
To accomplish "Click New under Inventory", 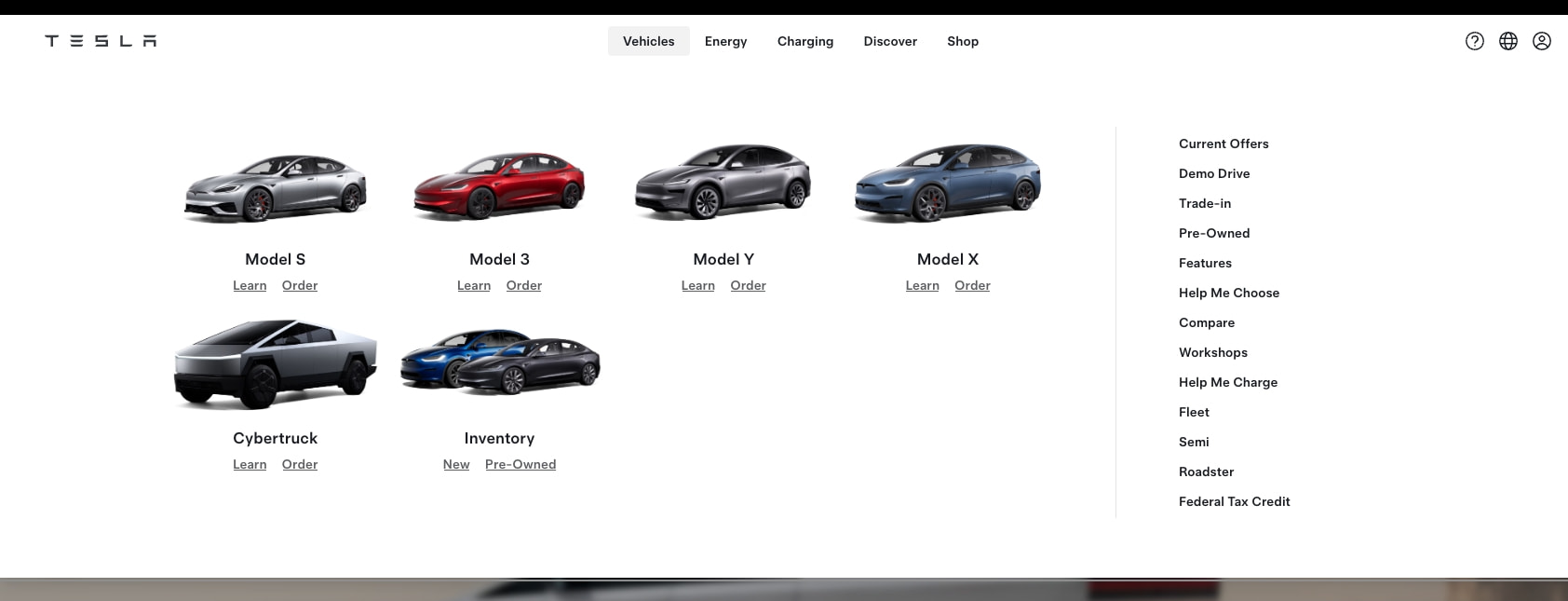I will (x=456, y=464).
